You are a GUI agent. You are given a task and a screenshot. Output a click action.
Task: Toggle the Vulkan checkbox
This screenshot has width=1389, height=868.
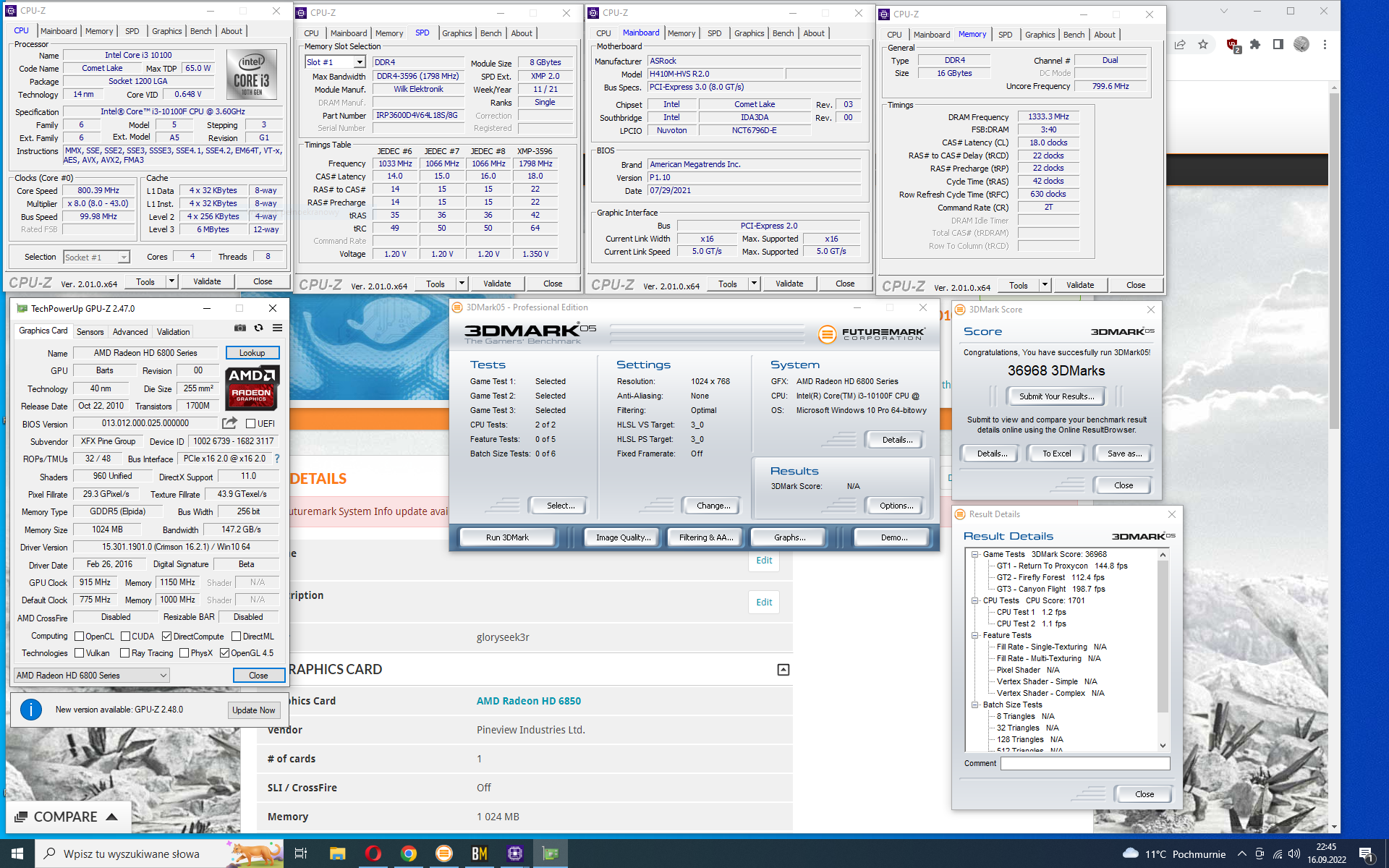[x=80, y=653]
